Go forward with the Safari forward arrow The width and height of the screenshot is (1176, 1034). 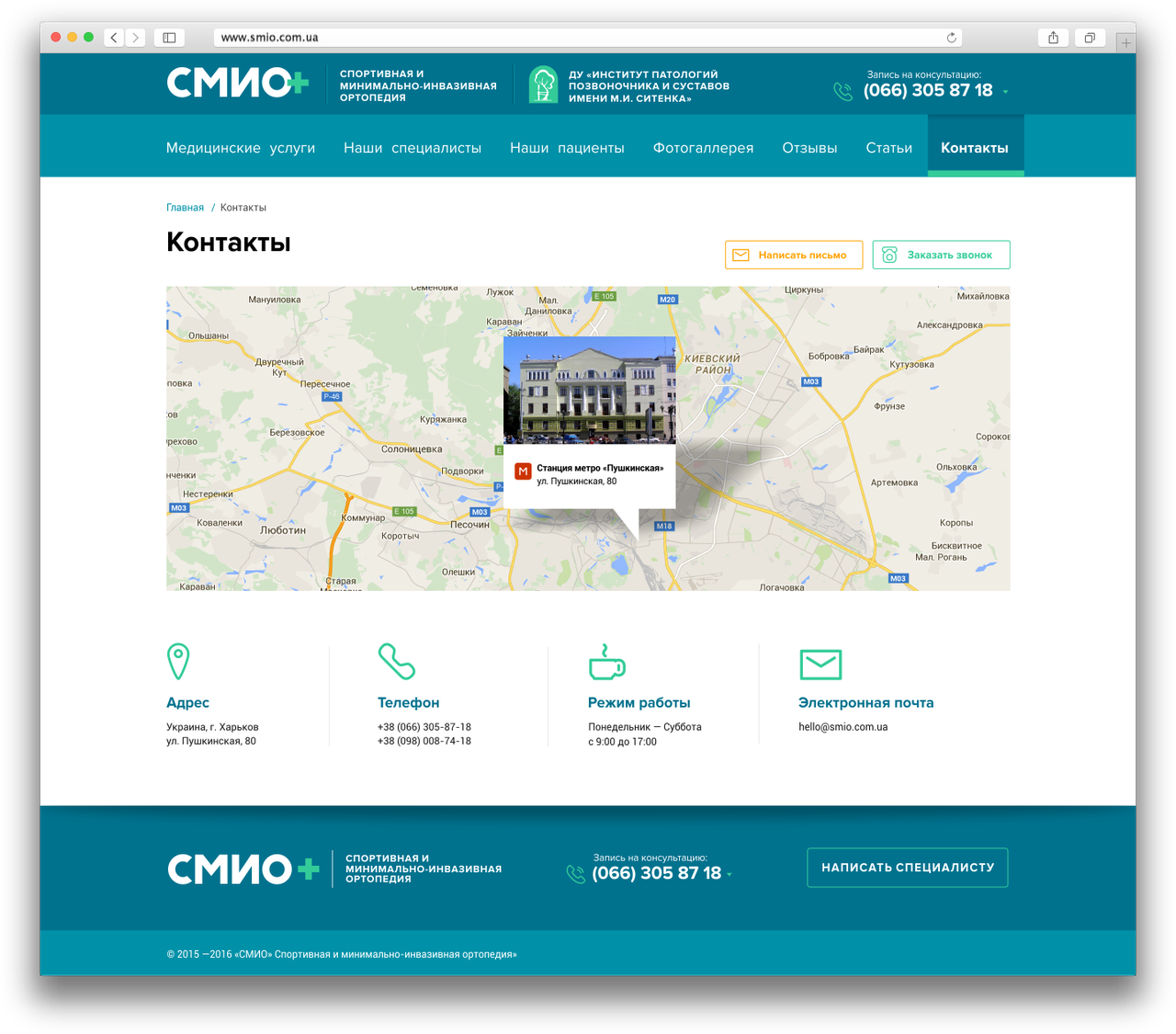[x=135, y=38]
